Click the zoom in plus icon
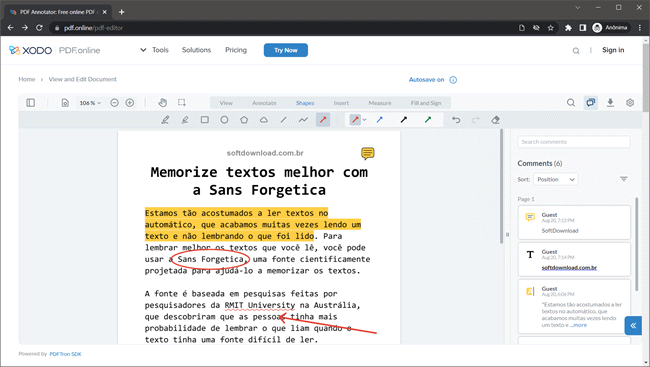 click(x=130, y=102)
